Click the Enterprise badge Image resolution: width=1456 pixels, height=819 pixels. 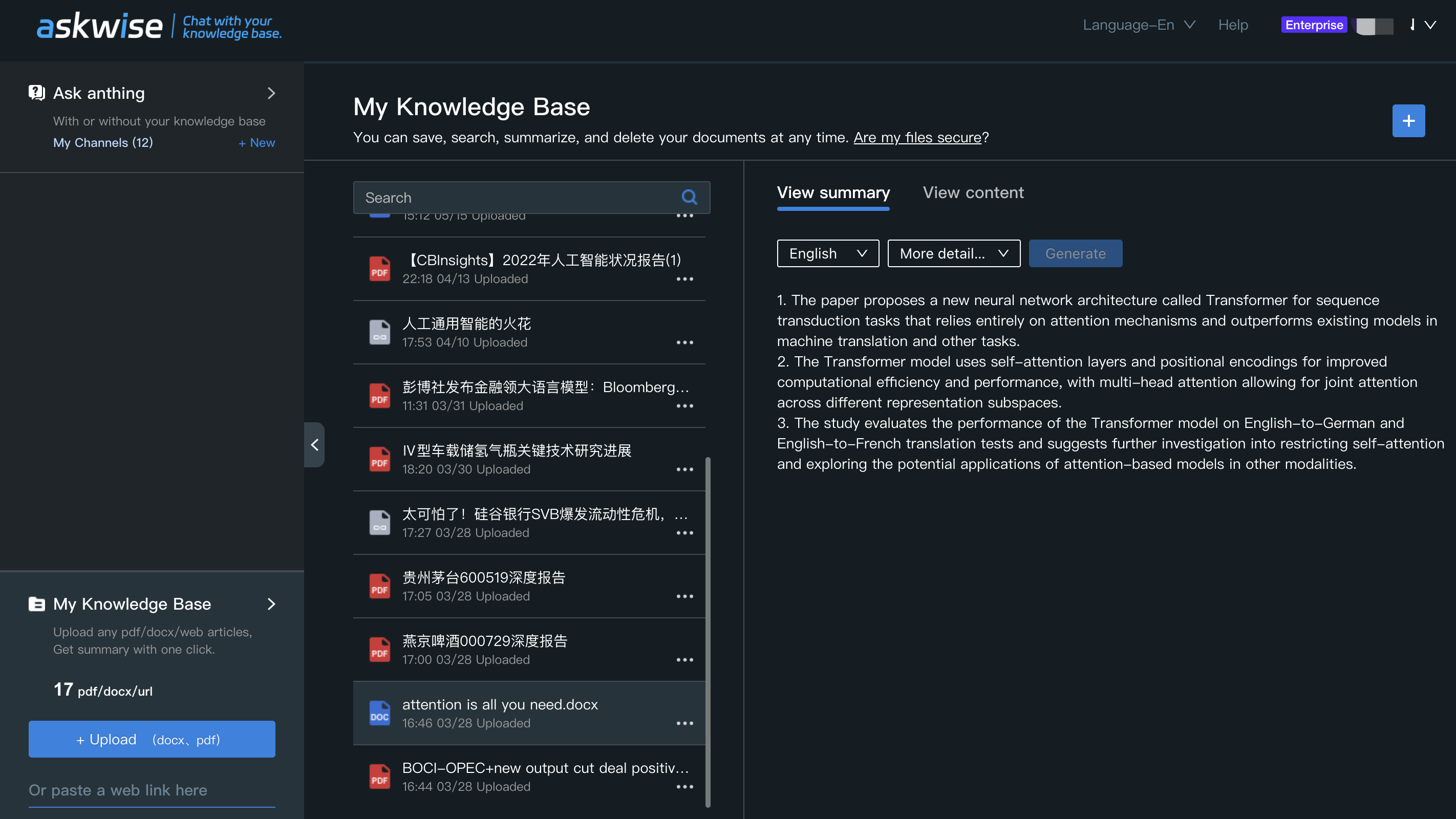[1314, 25]
